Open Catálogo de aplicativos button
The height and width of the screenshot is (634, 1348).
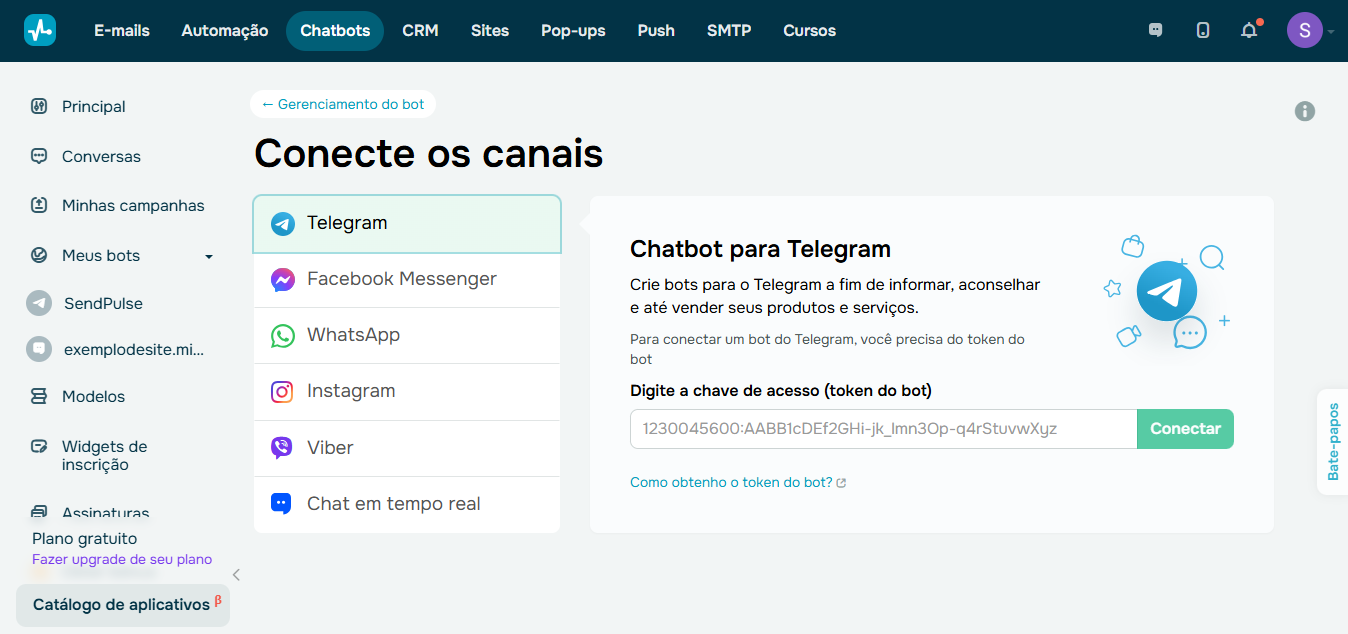pos(123,605)
